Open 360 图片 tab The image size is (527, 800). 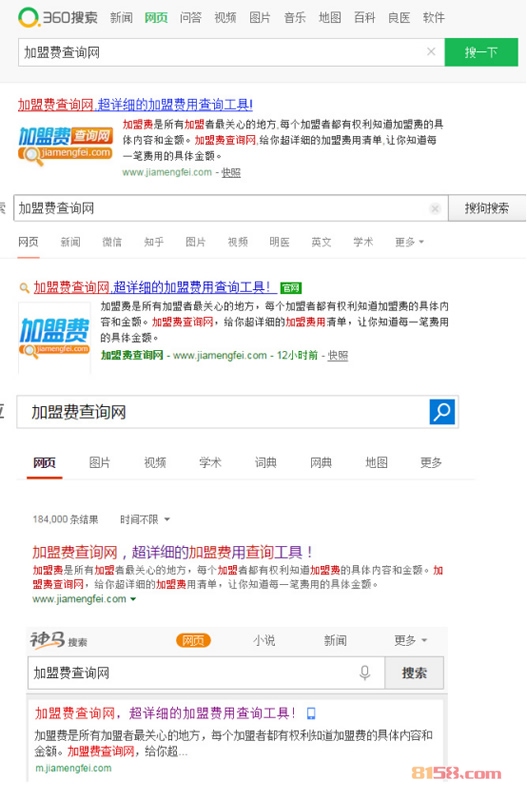pos(260,18)
